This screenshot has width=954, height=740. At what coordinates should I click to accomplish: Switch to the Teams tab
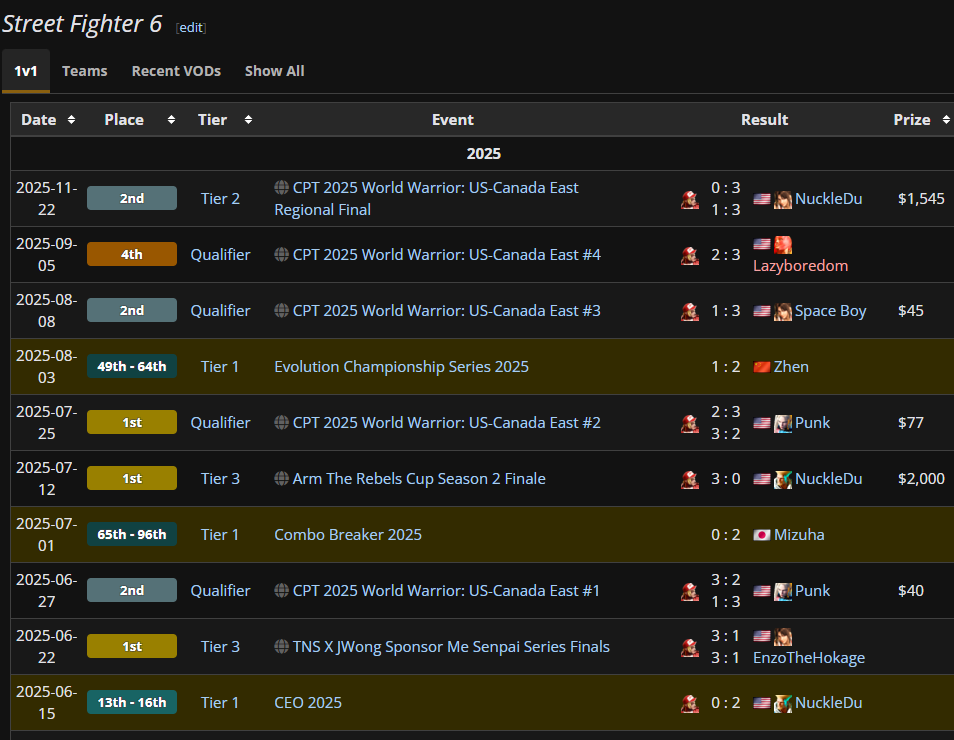pos(85,71)
